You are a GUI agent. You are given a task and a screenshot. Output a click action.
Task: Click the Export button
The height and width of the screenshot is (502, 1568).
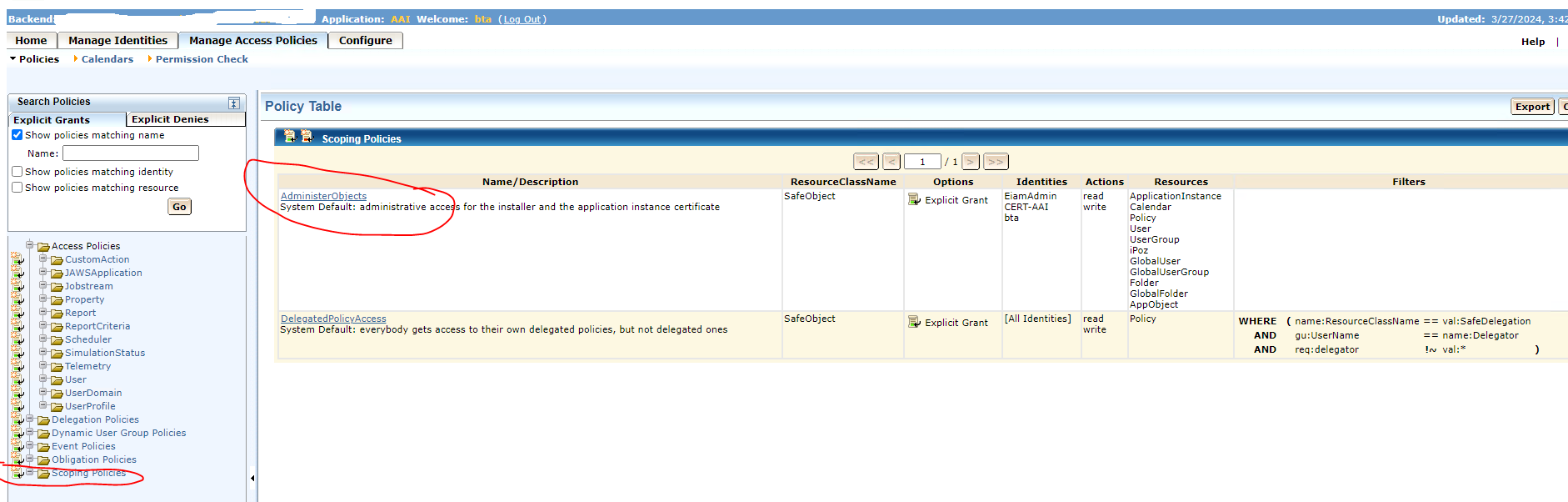[1532, 107]
